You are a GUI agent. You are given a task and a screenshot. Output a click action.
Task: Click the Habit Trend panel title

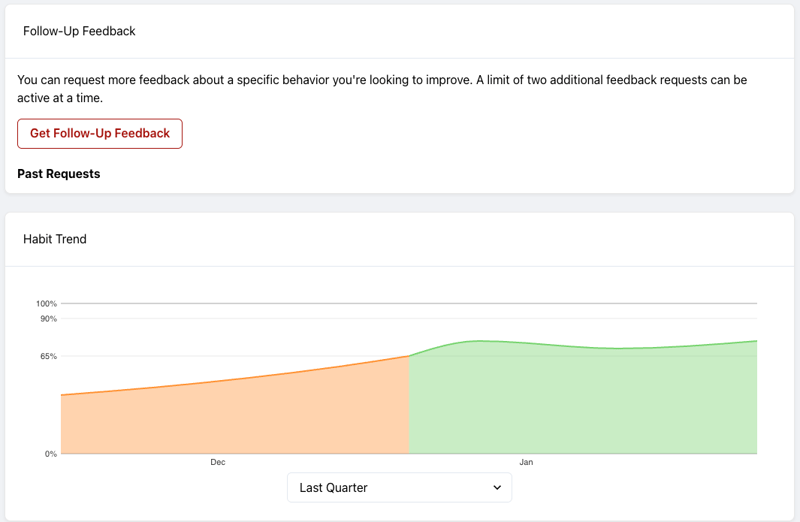(x=55, y=239)
